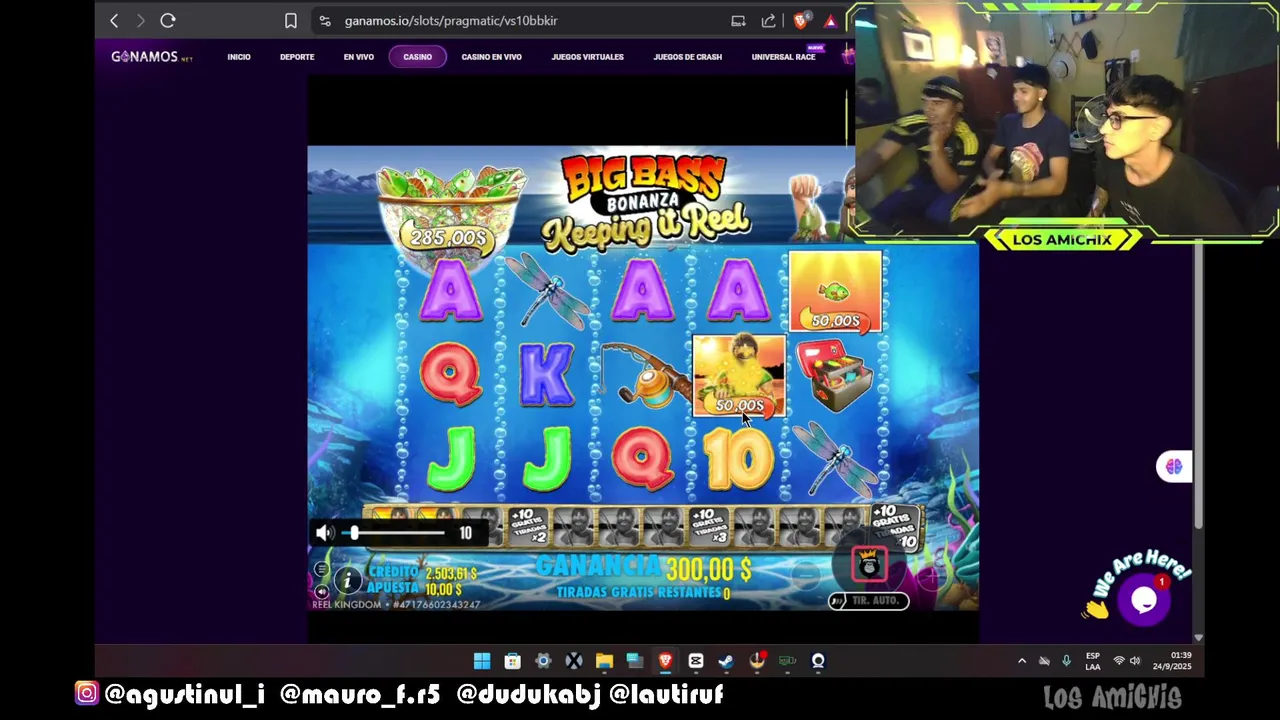Increase the bet with the plus button
The image size is (1280, 720).
[x=930, y=575]
